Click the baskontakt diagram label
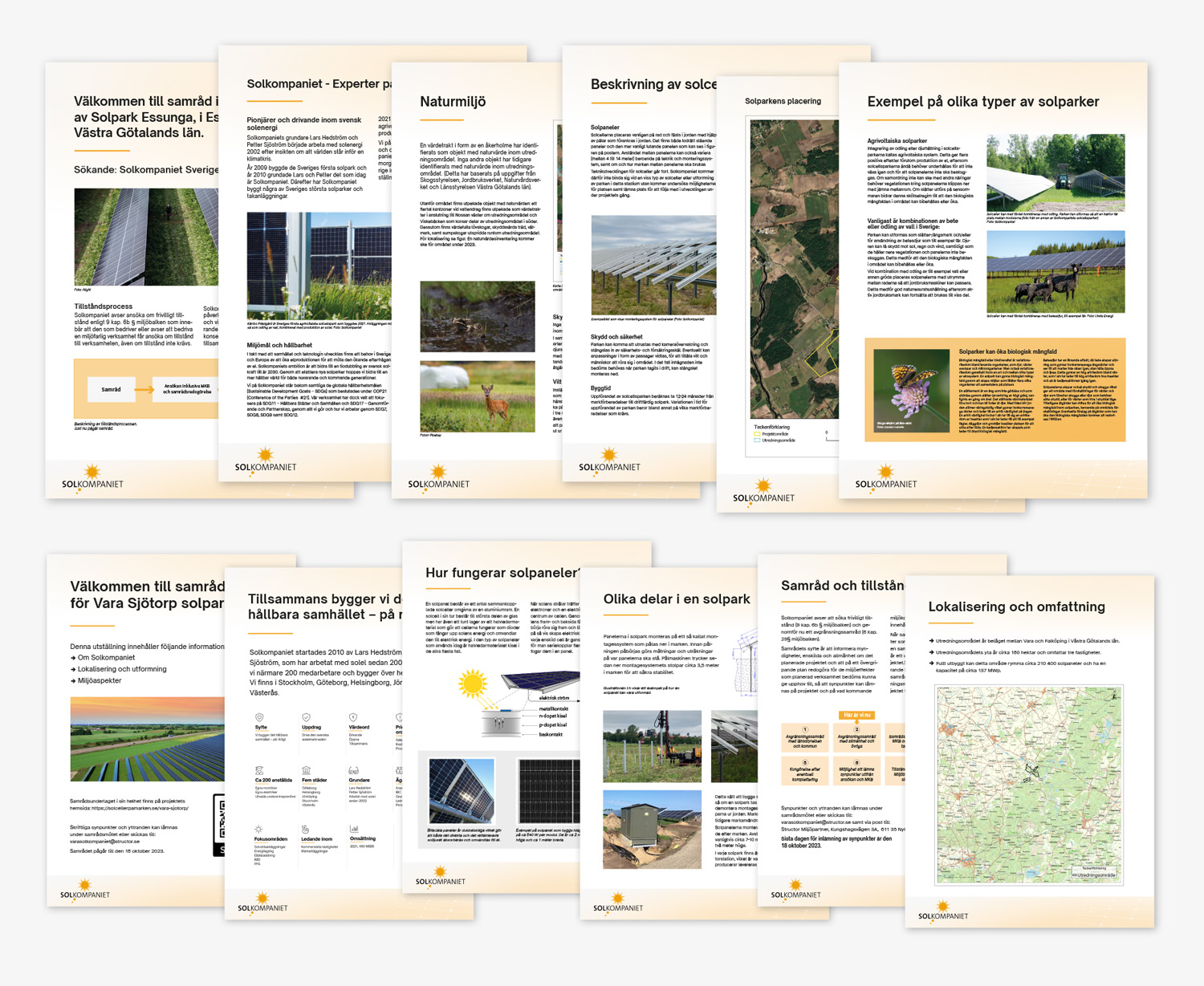 (551, 734)
